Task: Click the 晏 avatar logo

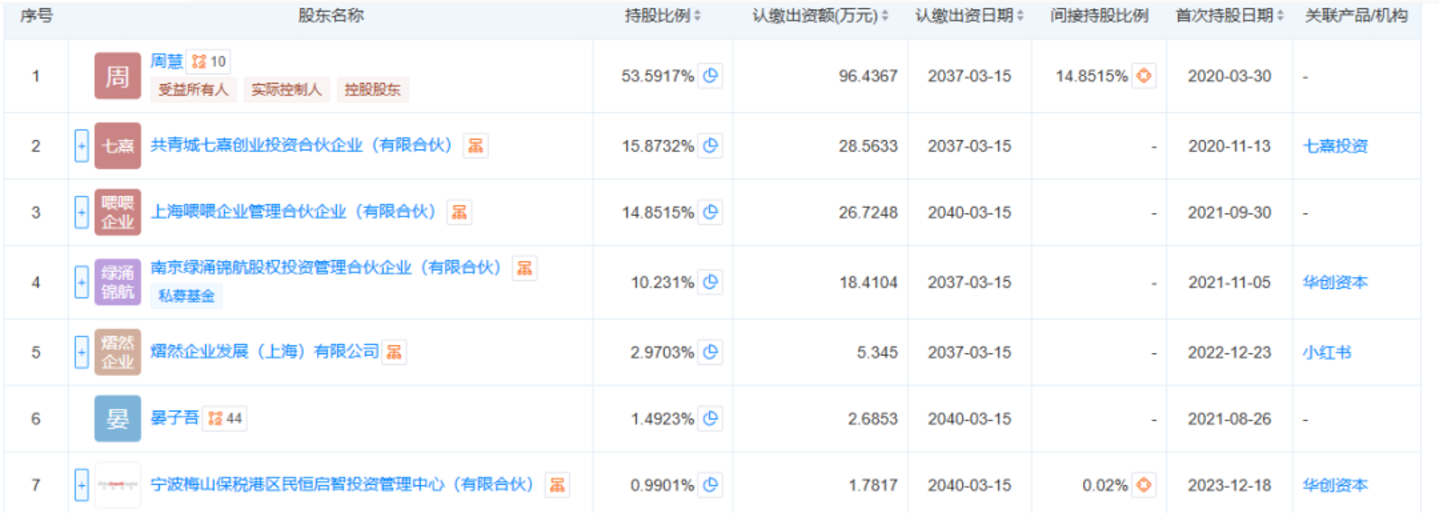Action: point(118,419)
